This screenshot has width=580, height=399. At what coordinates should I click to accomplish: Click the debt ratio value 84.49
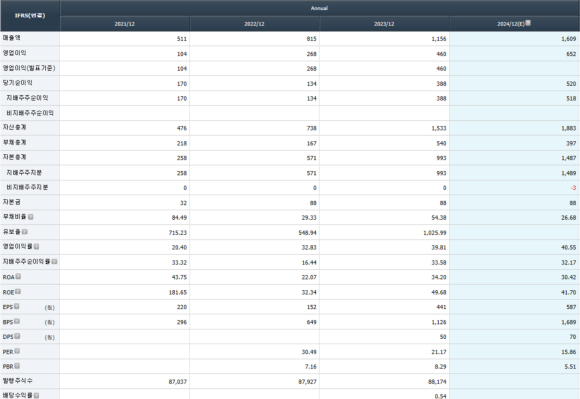179,218
